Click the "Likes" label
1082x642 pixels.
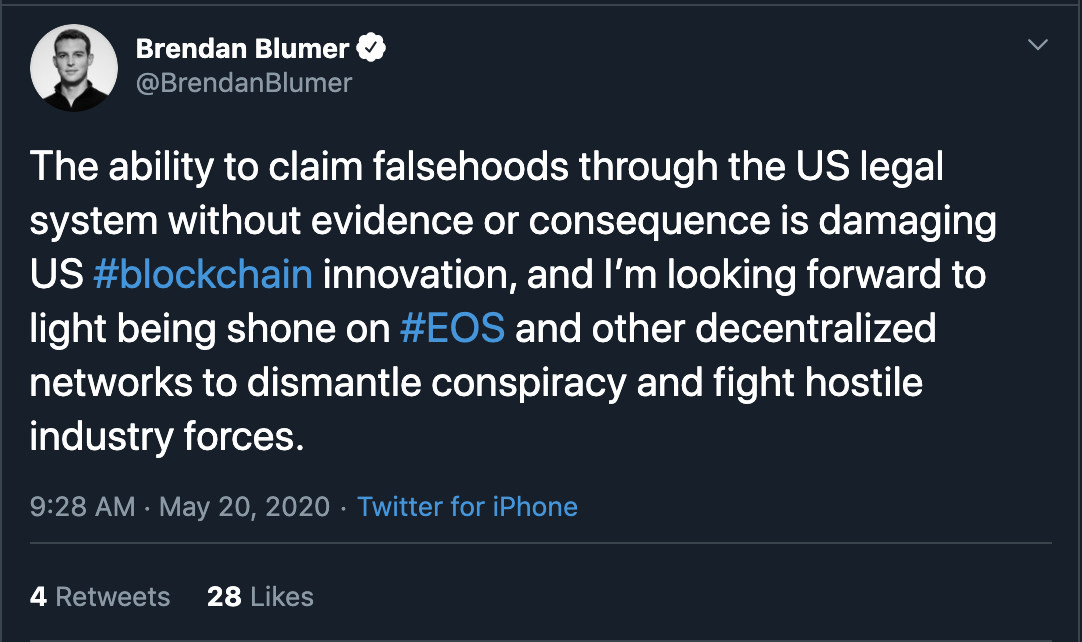point(282,597)
